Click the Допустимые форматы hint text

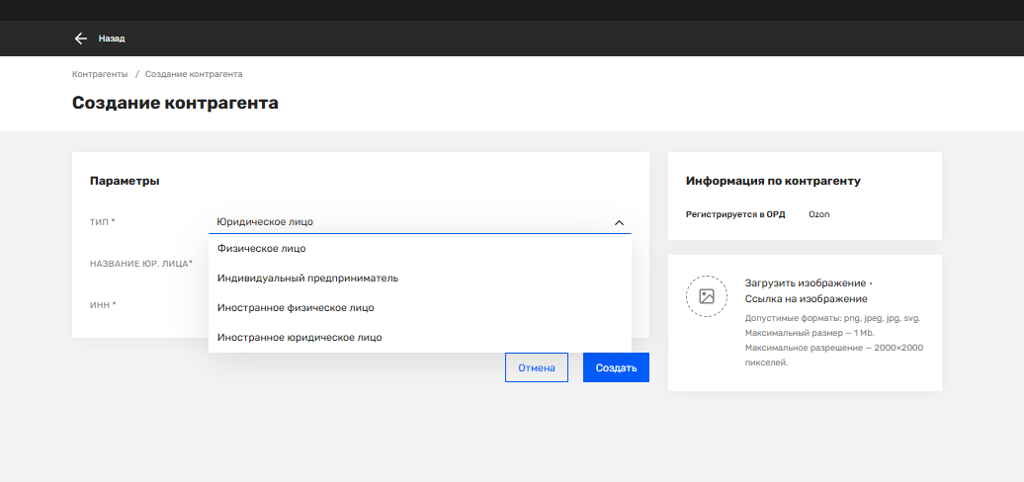coord(833,319)
